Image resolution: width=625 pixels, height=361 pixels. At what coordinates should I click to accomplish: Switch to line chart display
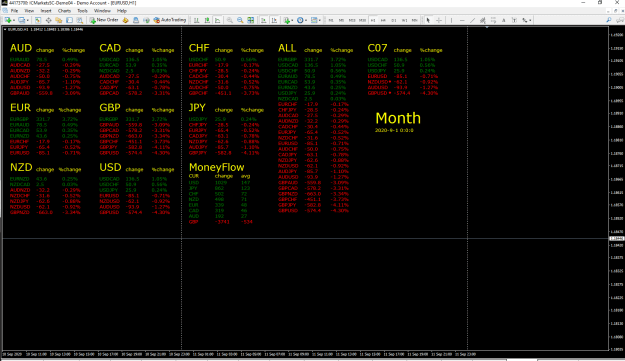tap(218, 20)
